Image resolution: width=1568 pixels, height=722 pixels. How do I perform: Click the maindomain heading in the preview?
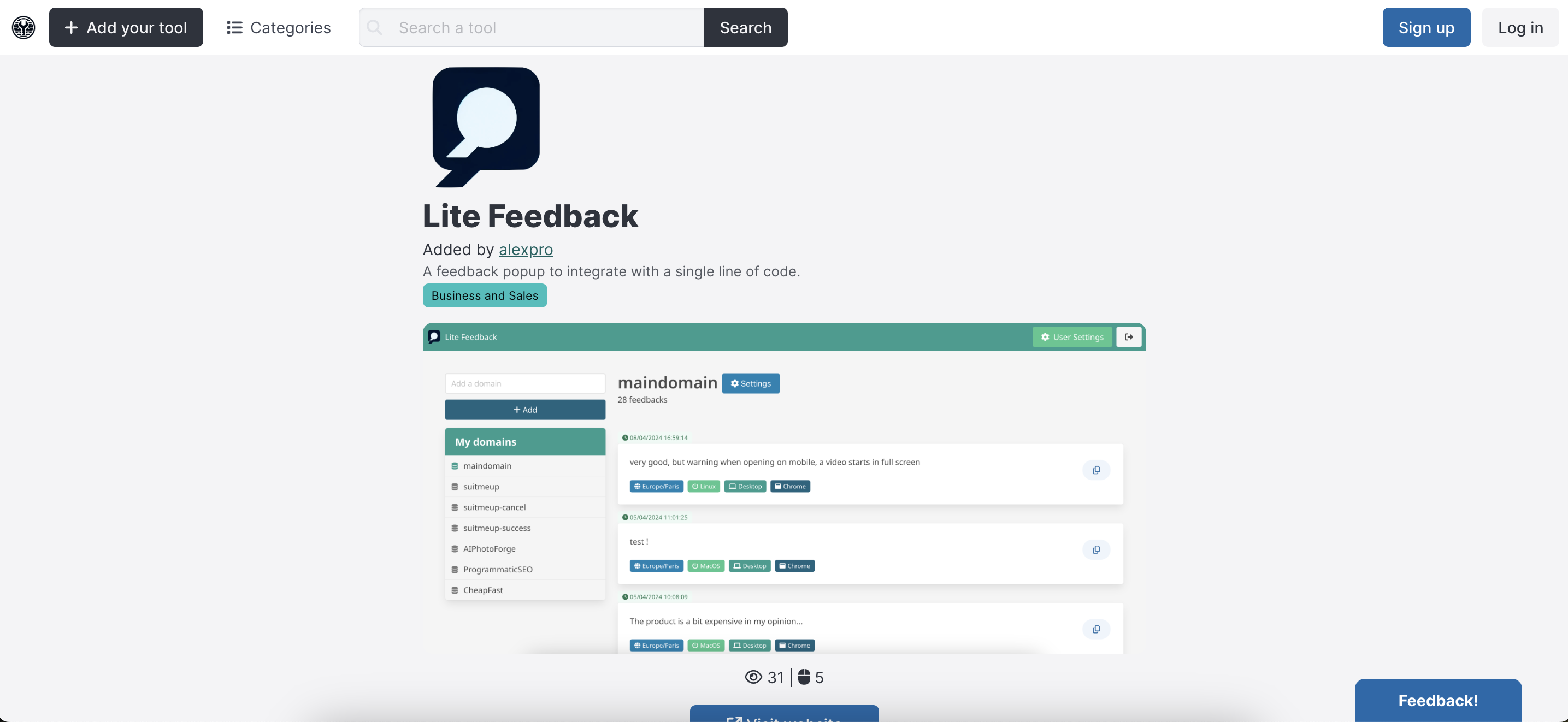(x=667, y=383)
